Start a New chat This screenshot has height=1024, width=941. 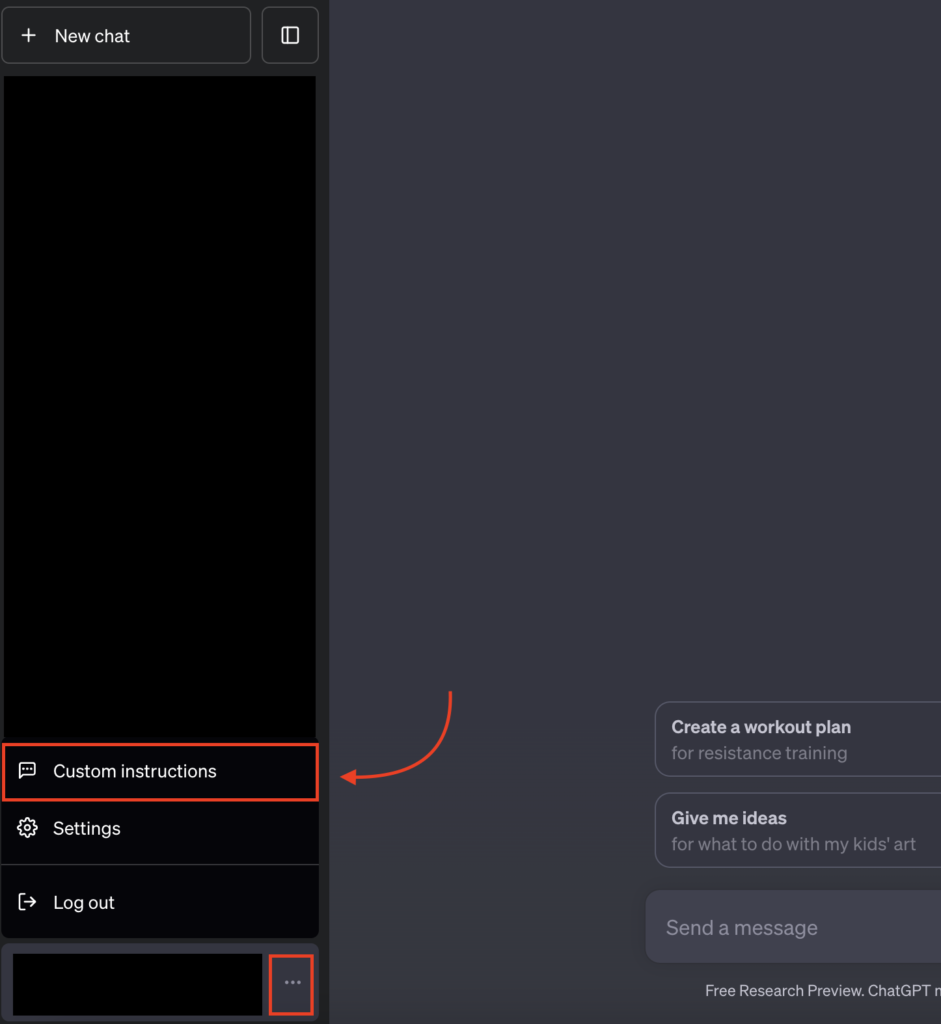point(126,36)
